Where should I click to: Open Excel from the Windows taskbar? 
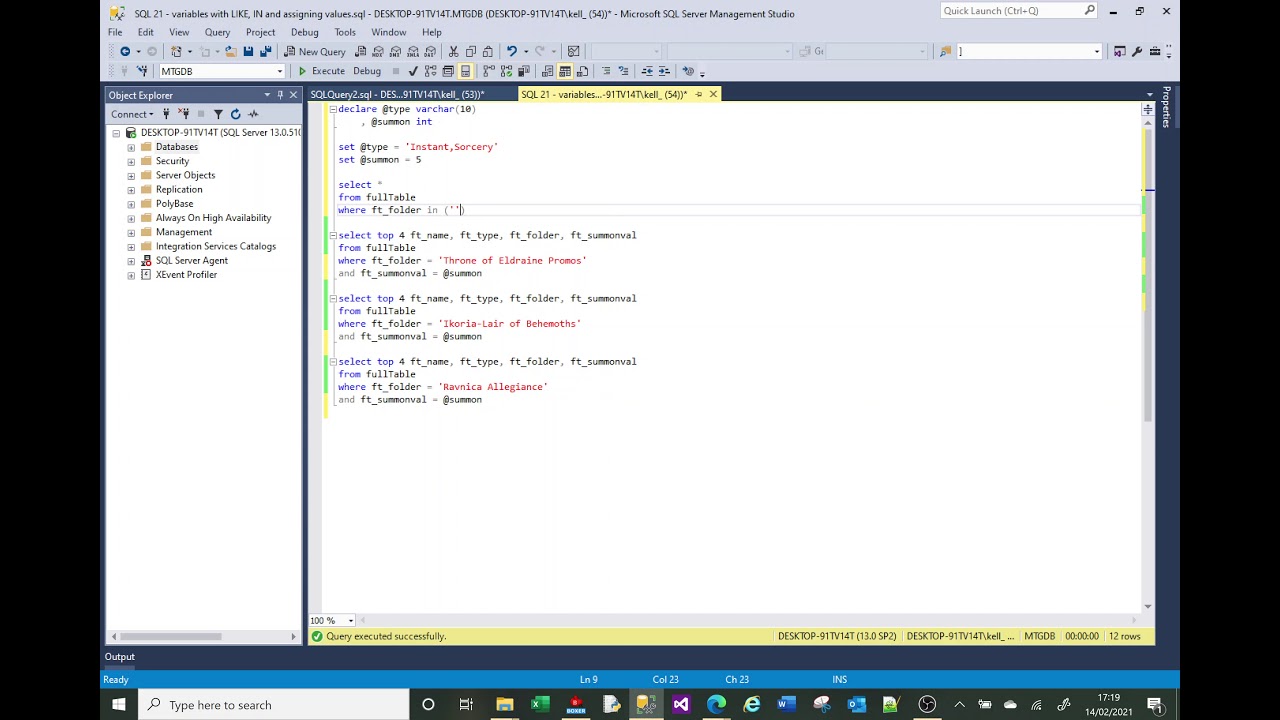(x=540, y=705)
